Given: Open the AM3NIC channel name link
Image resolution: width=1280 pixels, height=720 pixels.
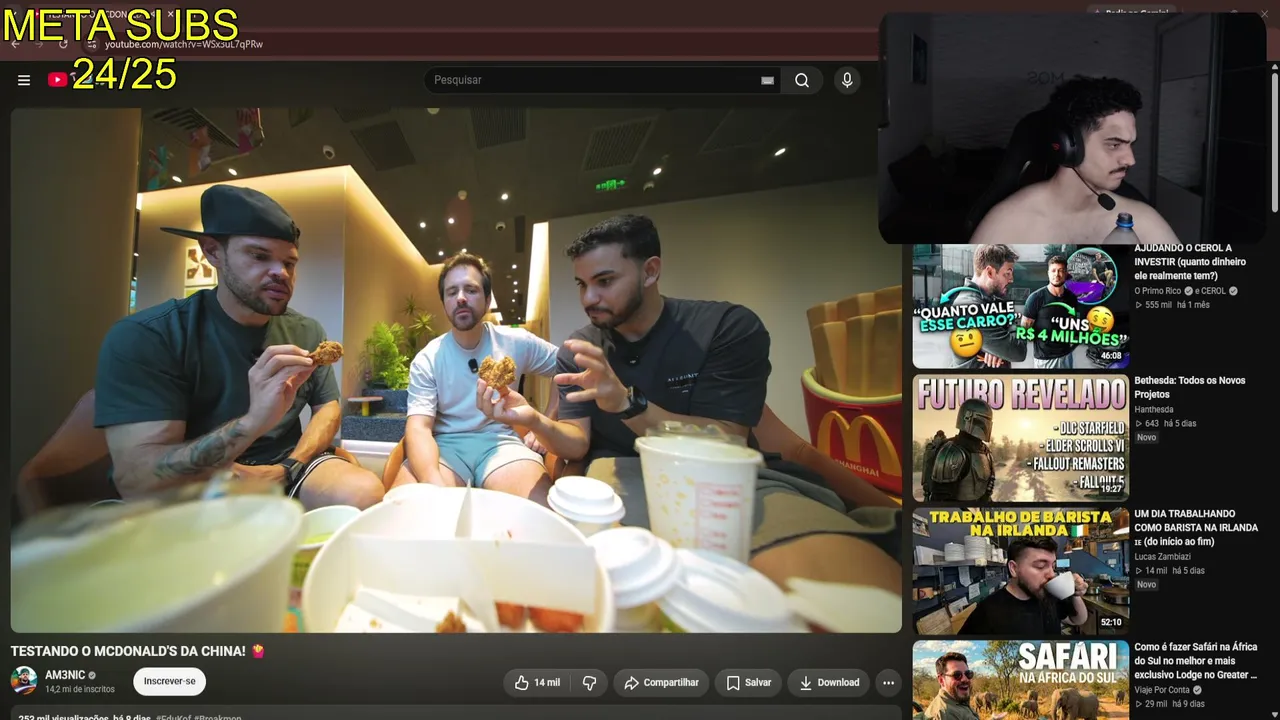Looking at the screenshot, I should point(65,675).
